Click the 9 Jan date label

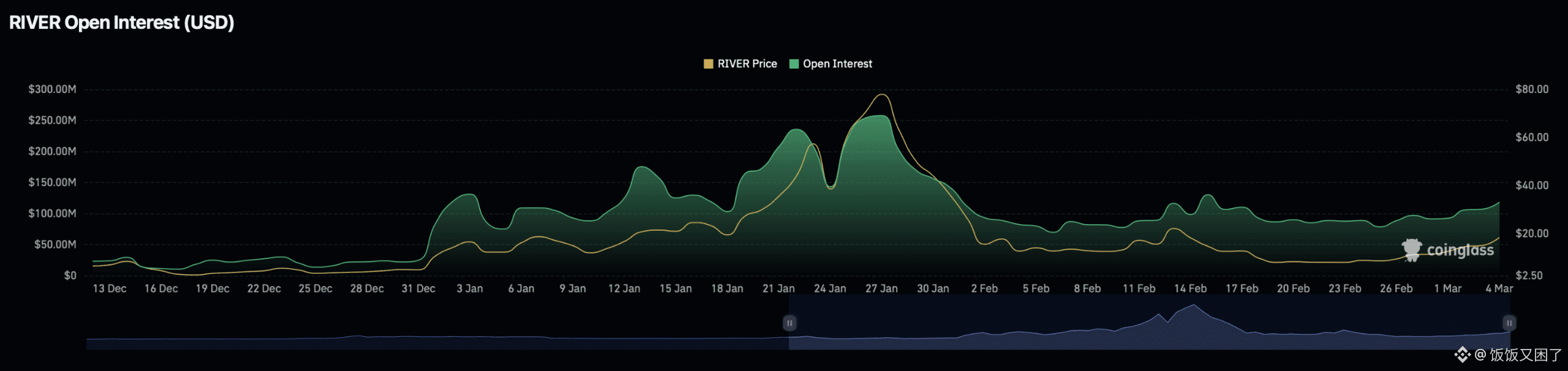coord(573,288)
